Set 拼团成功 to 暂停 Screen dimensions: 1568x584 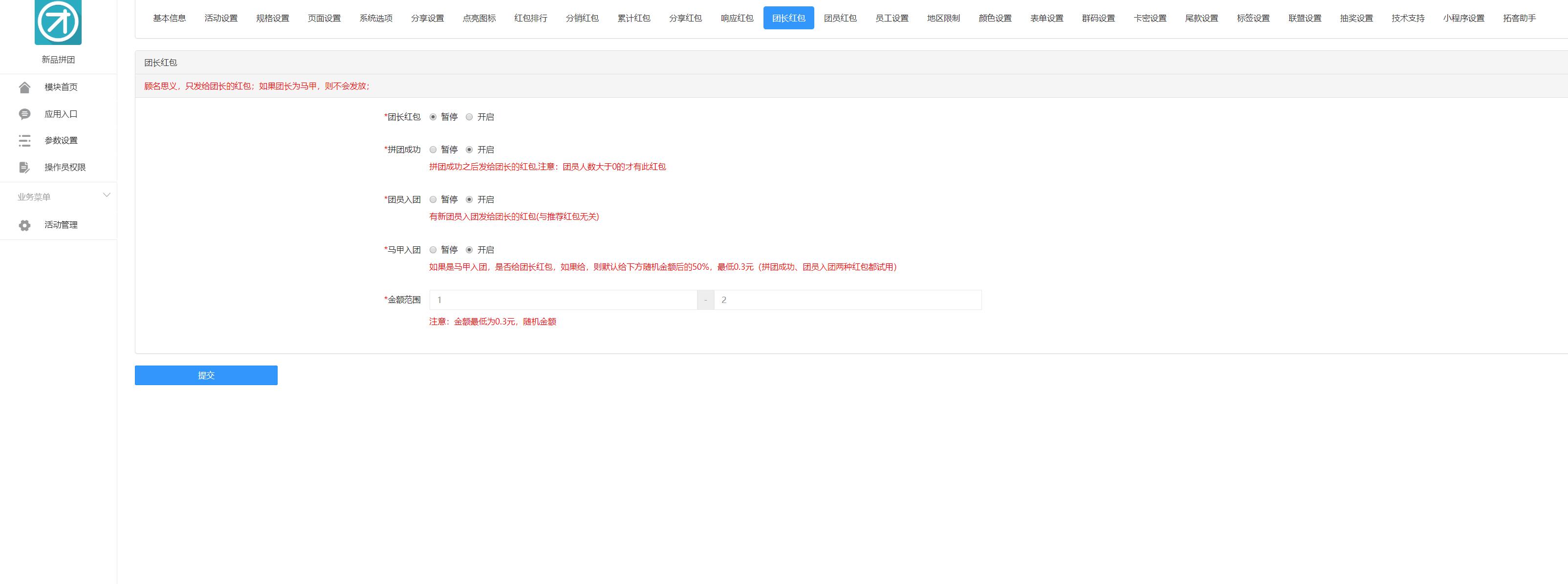coord(433,150)
